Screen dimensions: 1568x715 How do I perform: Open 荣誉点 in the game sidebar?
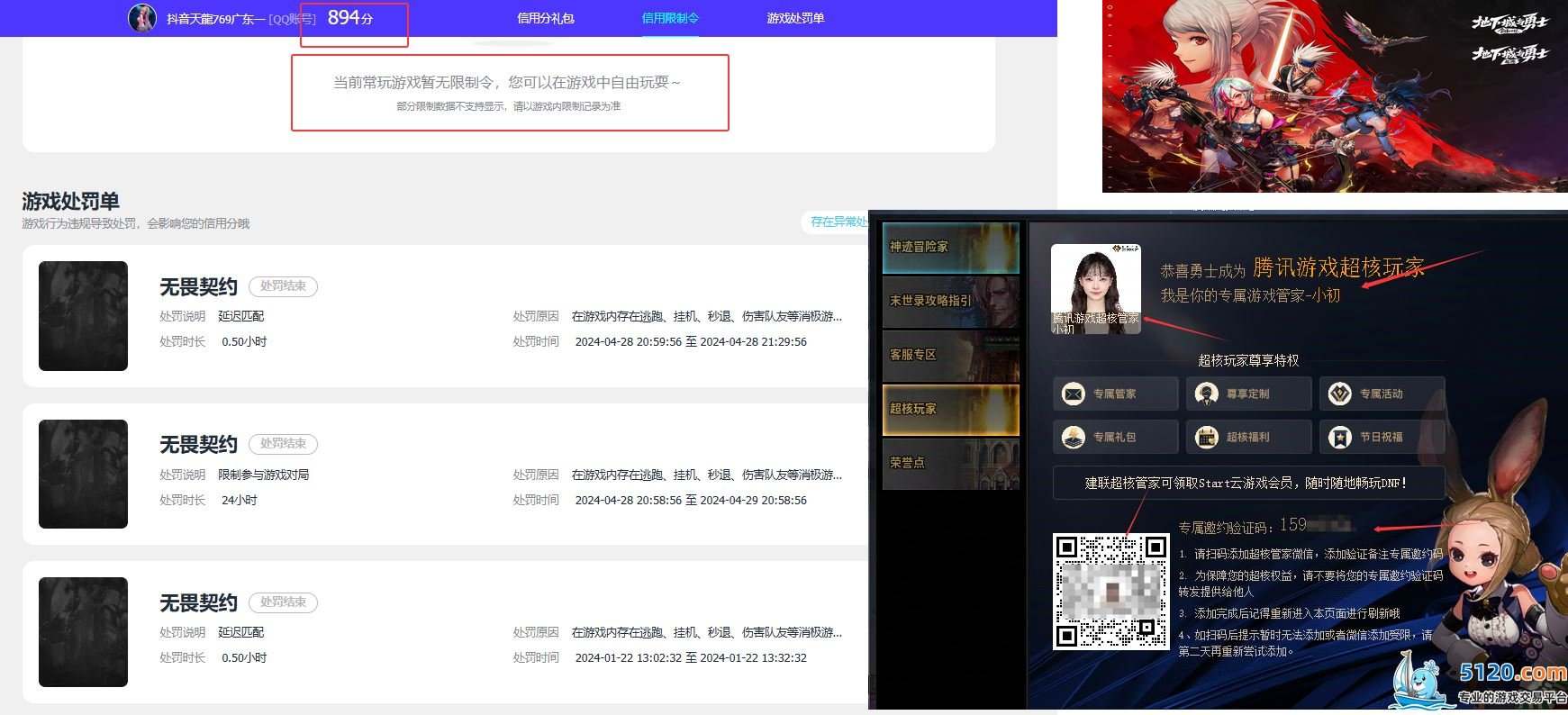tap(951, 464)
